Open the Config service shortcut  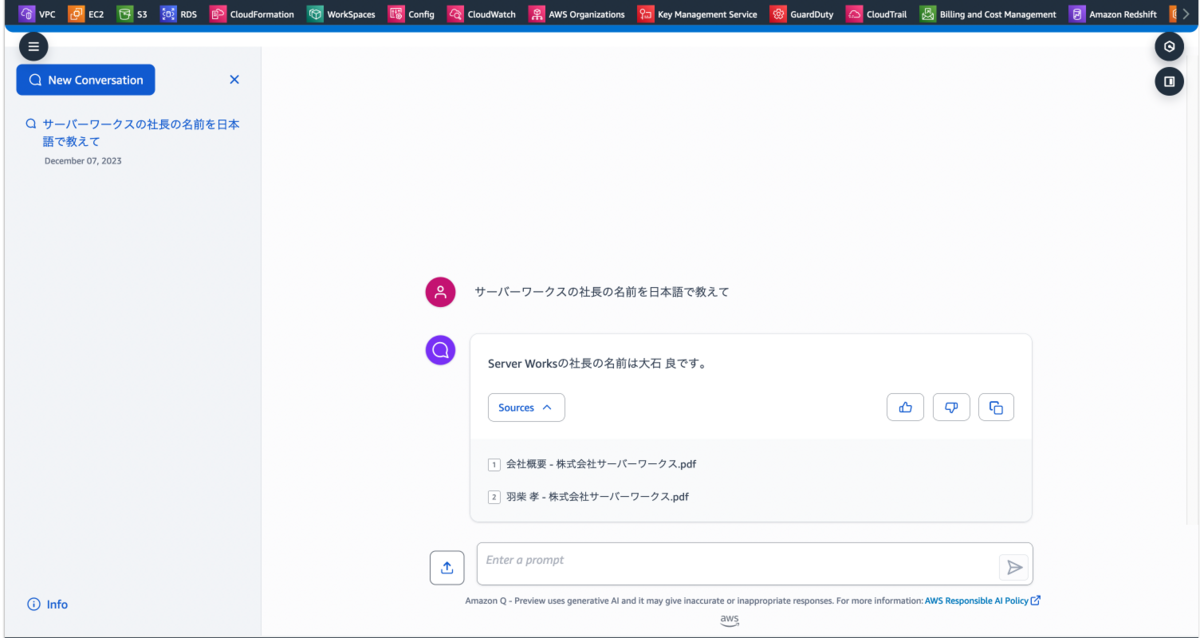coord(411,14)
